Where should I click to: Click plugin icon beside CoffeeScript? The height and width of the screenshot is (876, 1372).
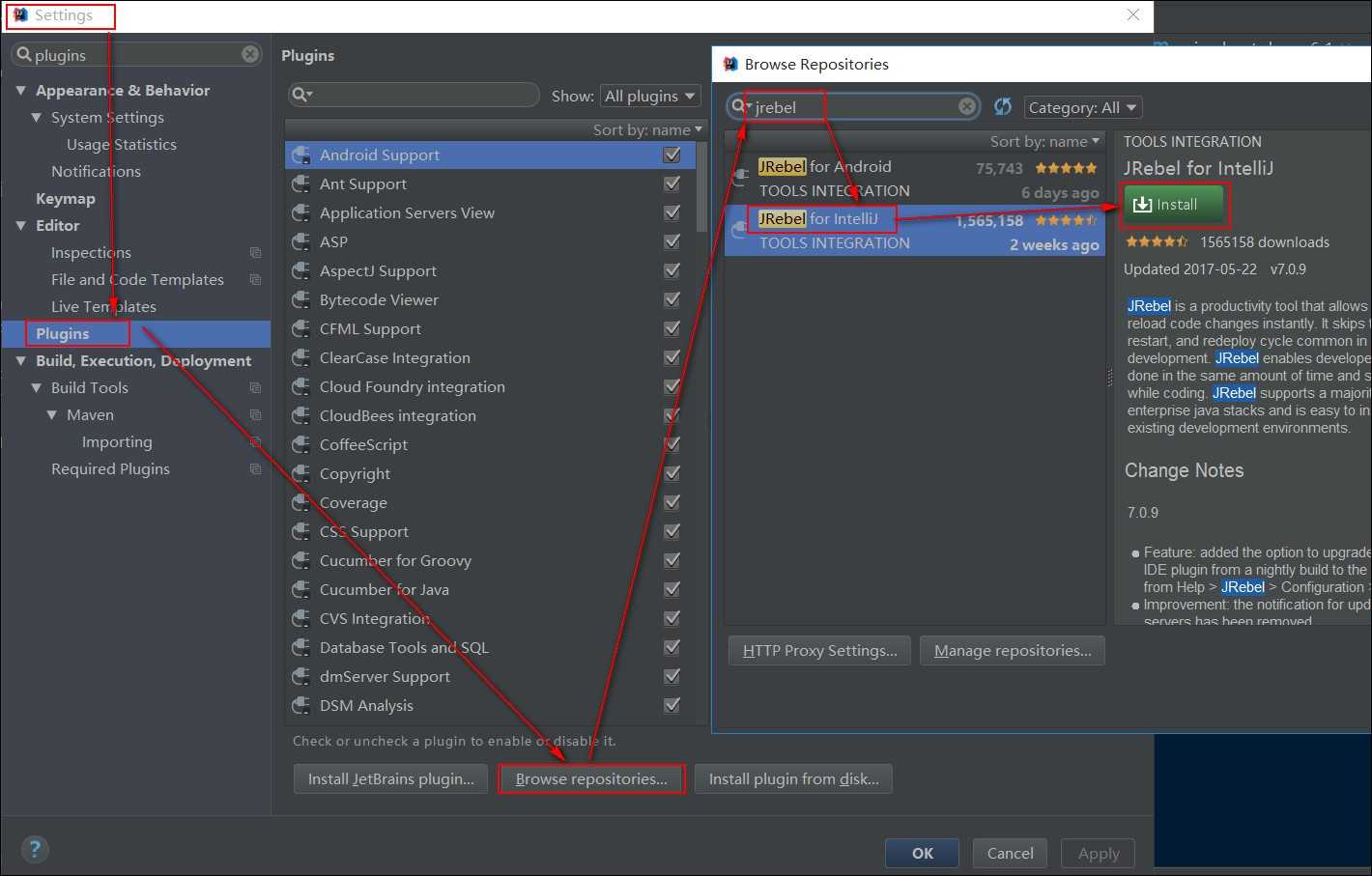click(x=301, y=444)
